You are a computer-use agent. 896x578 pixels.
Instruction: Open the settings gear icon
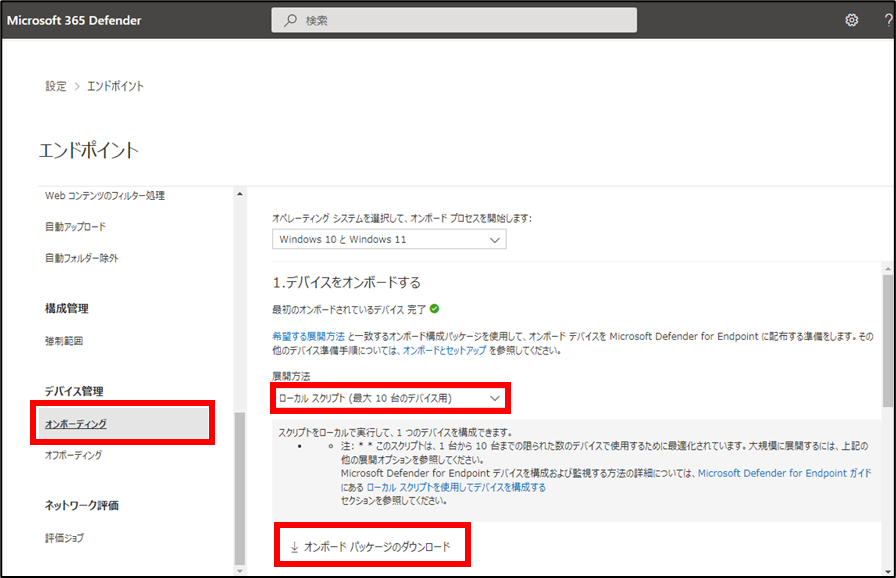[851, 21]
